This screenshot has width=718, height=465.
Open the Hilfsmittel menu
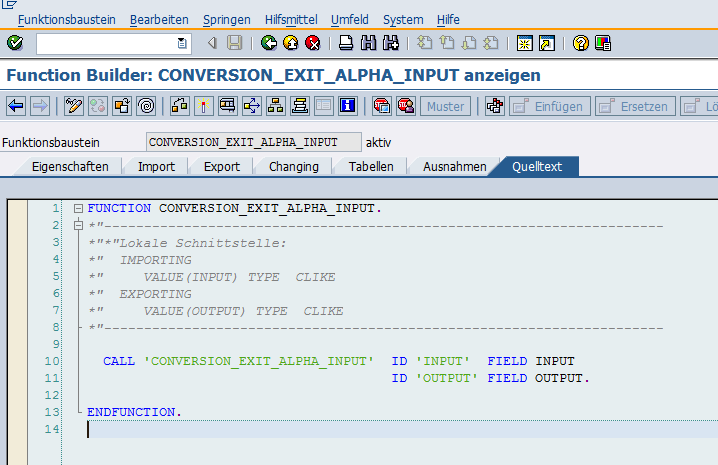point(291,20)
